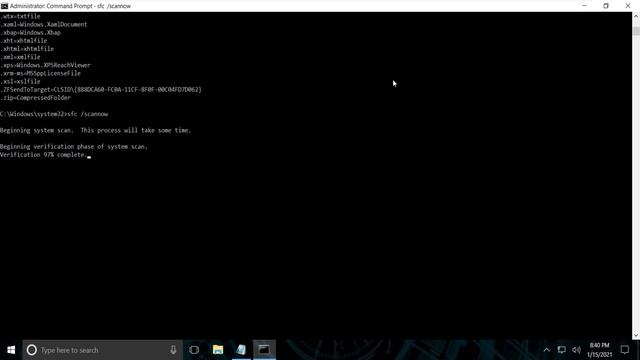
Task: Click the '.wtx=txtfile' line
Action: [20, 16]
